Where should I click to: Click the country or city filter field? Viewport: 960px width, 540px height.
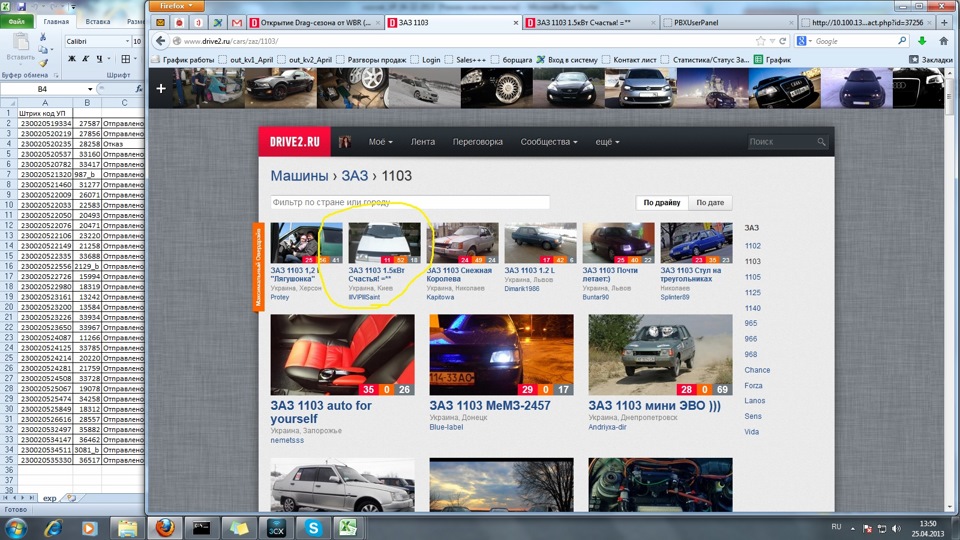(410, 202)
